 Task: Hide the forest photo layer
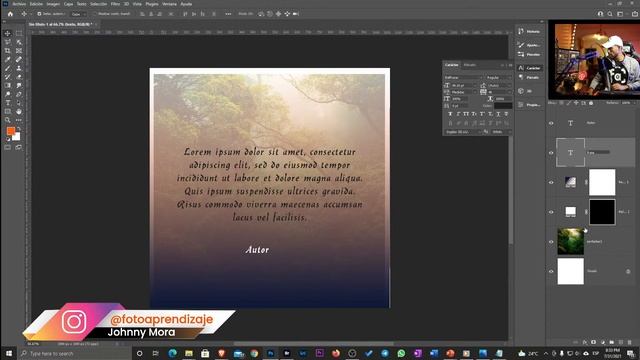click(551, 242)
